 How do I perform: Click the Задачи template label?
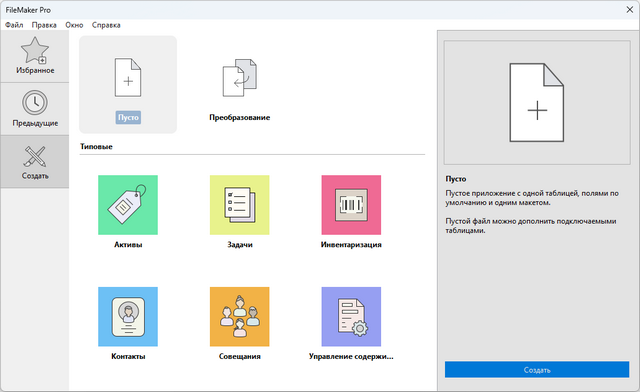(x=240, y=245)
